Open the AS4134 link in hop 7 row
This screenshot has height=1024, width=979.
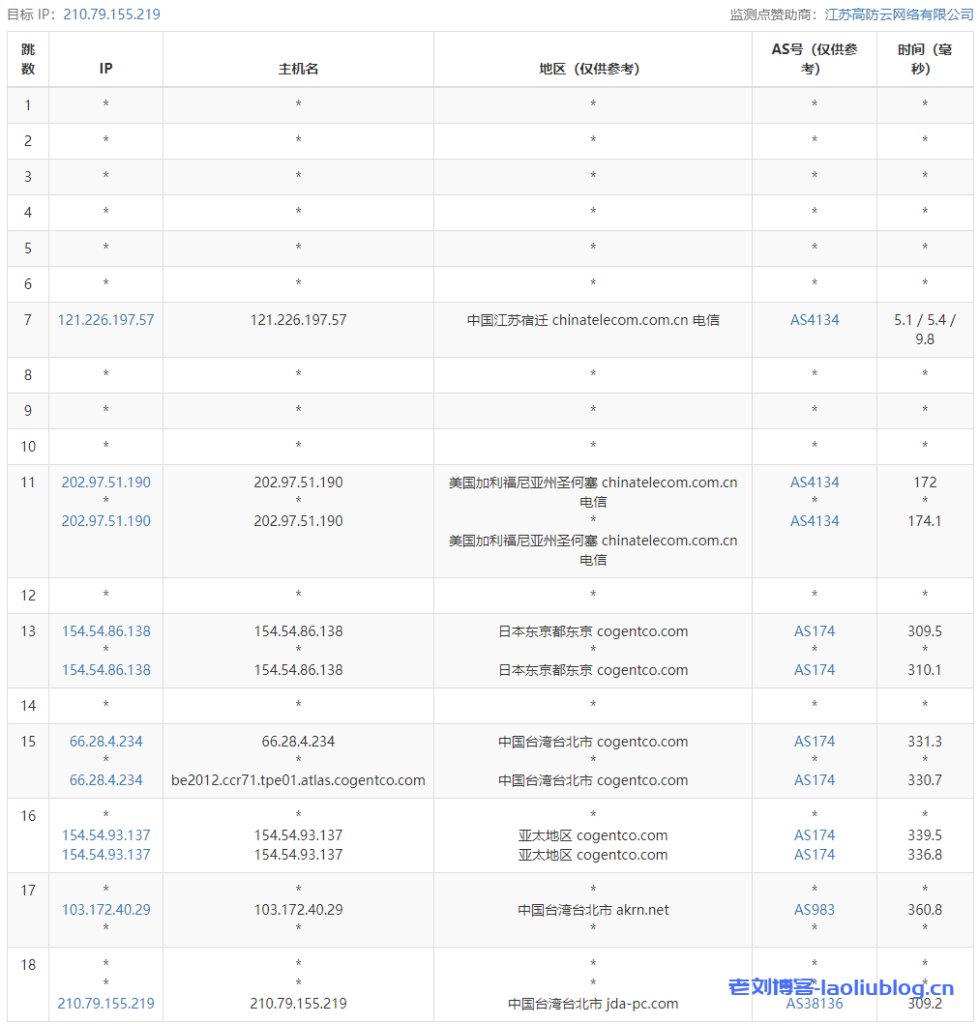pyautogui.click(x=814, y=320)
